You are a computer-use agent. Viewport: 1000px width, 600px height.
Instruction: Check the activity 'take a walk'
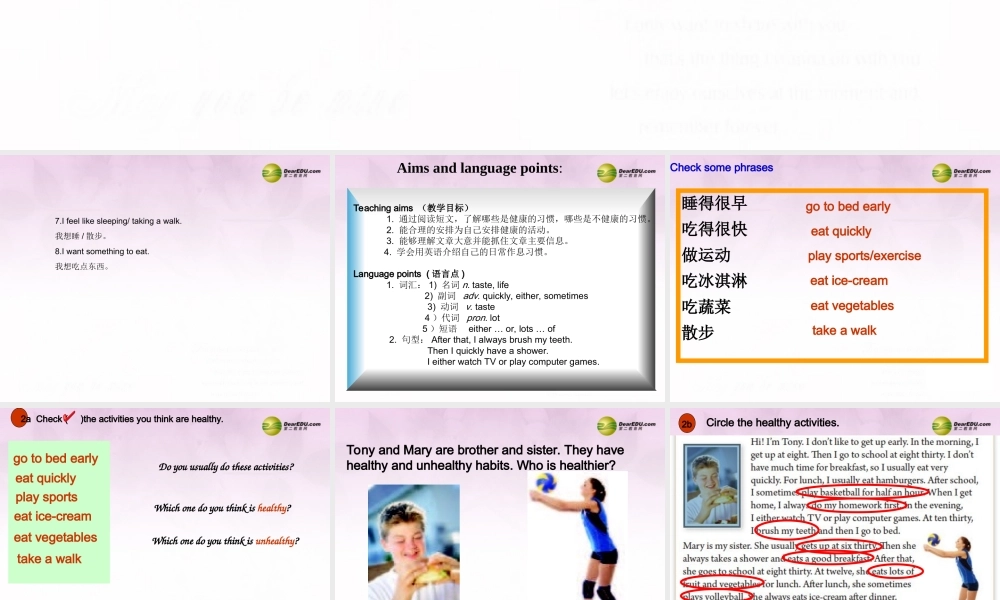click(48, 558)
